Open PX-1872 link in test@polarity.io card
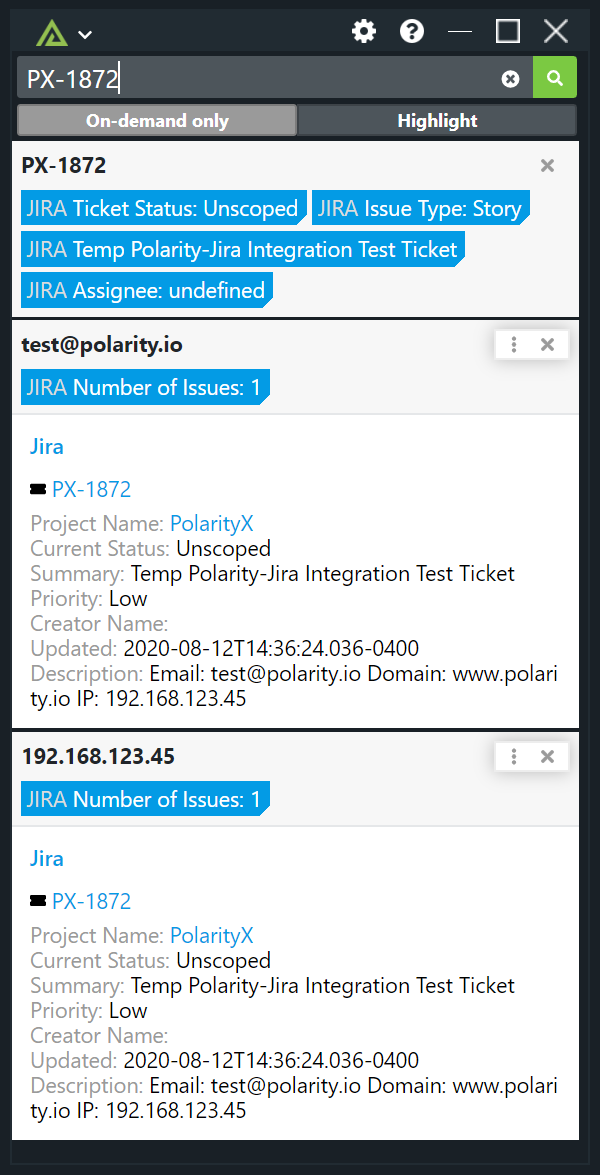This screenshot has width=600, height=1175. click(x=91, y=489)
